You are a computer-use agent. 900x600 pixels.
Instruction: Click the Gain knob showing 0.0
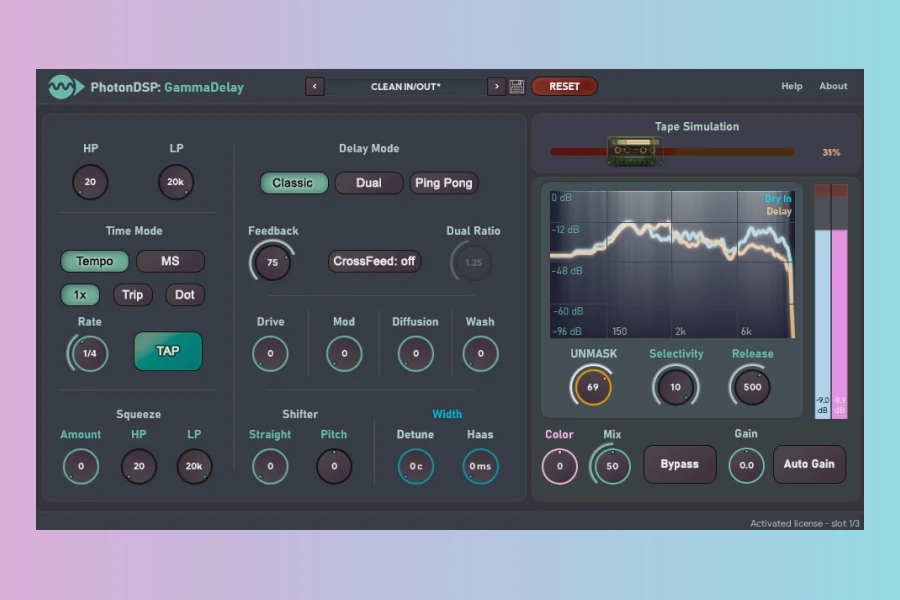[746, 466]
